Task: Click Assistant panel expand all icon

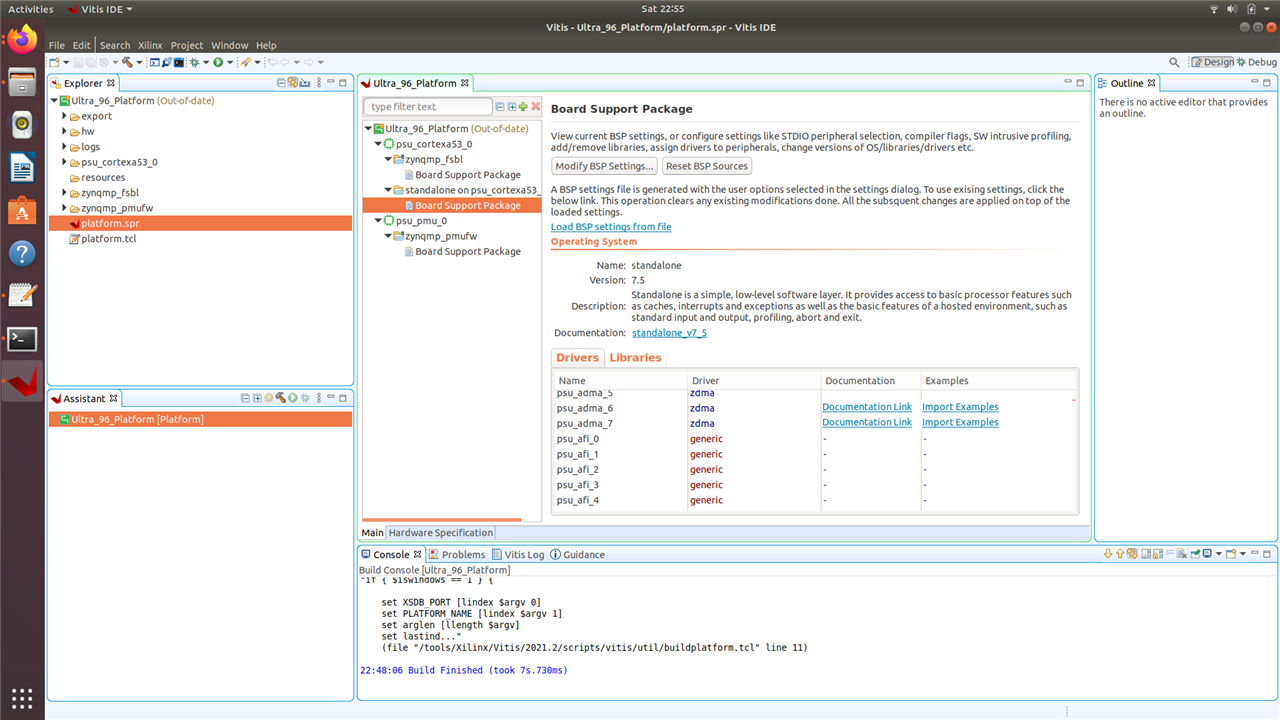Action: pos(257,398)
